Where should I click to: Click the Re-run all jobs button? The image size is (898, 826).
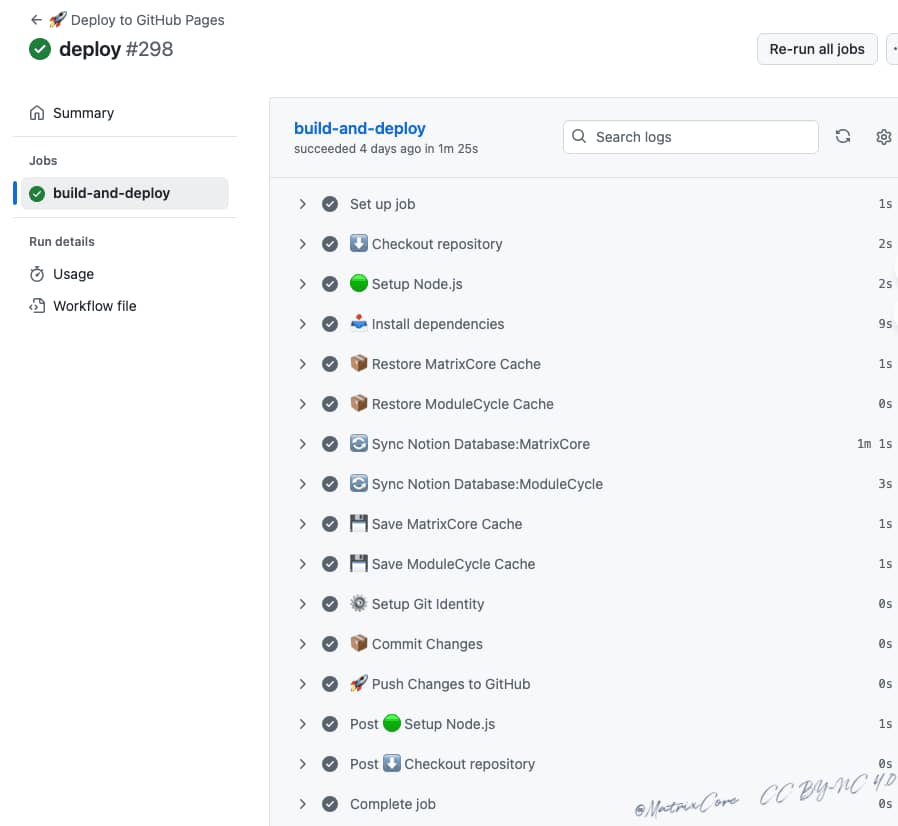pyautogui.click(x=817, y=49)
